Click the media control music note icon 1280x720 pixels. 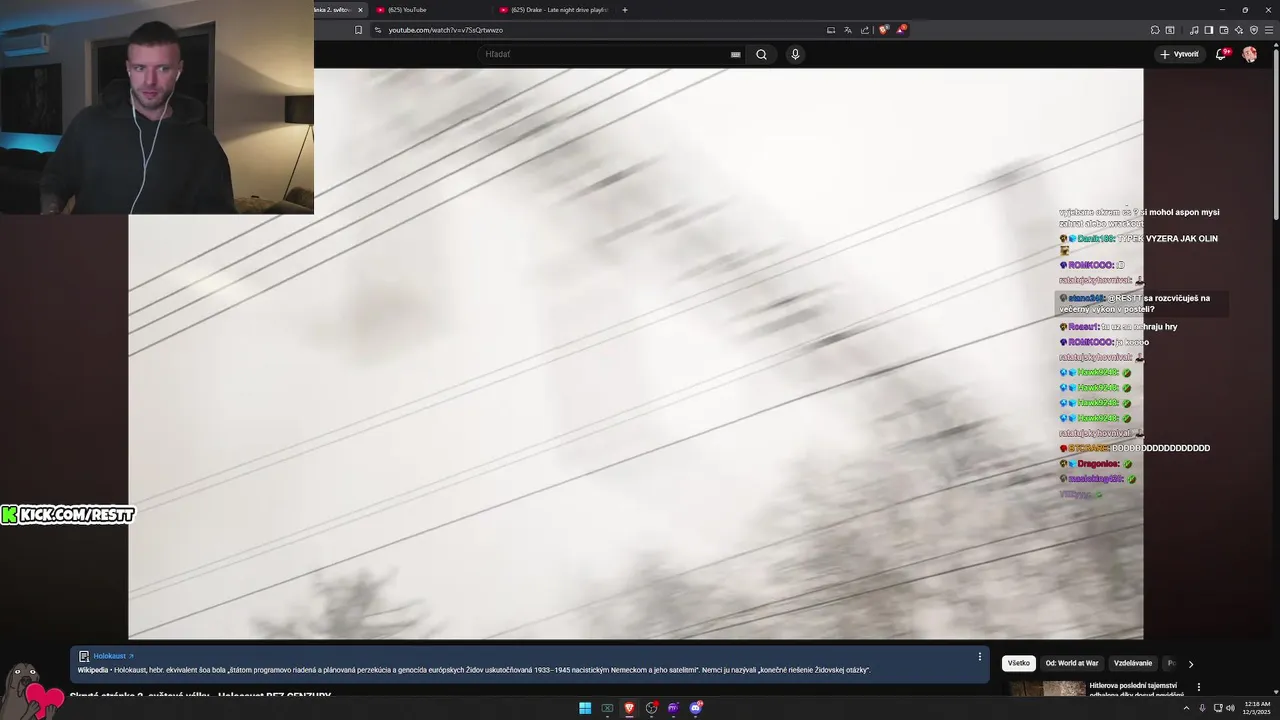point(1194,30)
